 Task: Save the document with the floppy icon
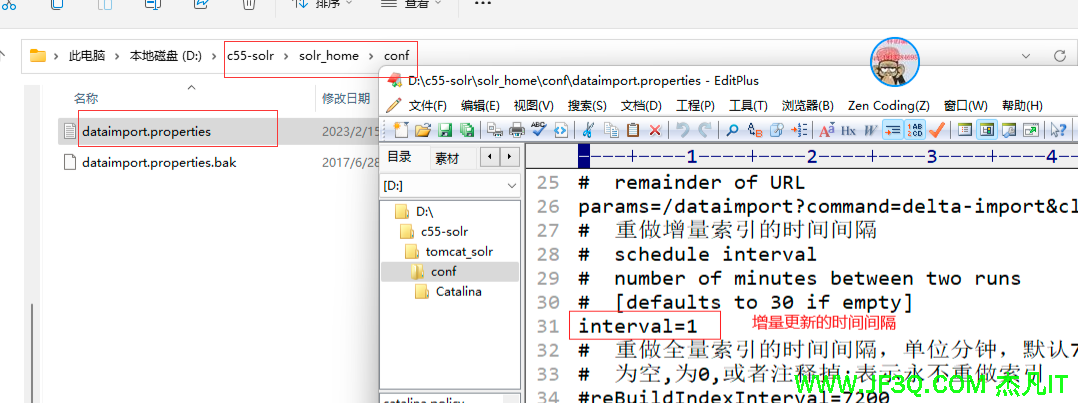pyautogui.click(x=444, y=130)
